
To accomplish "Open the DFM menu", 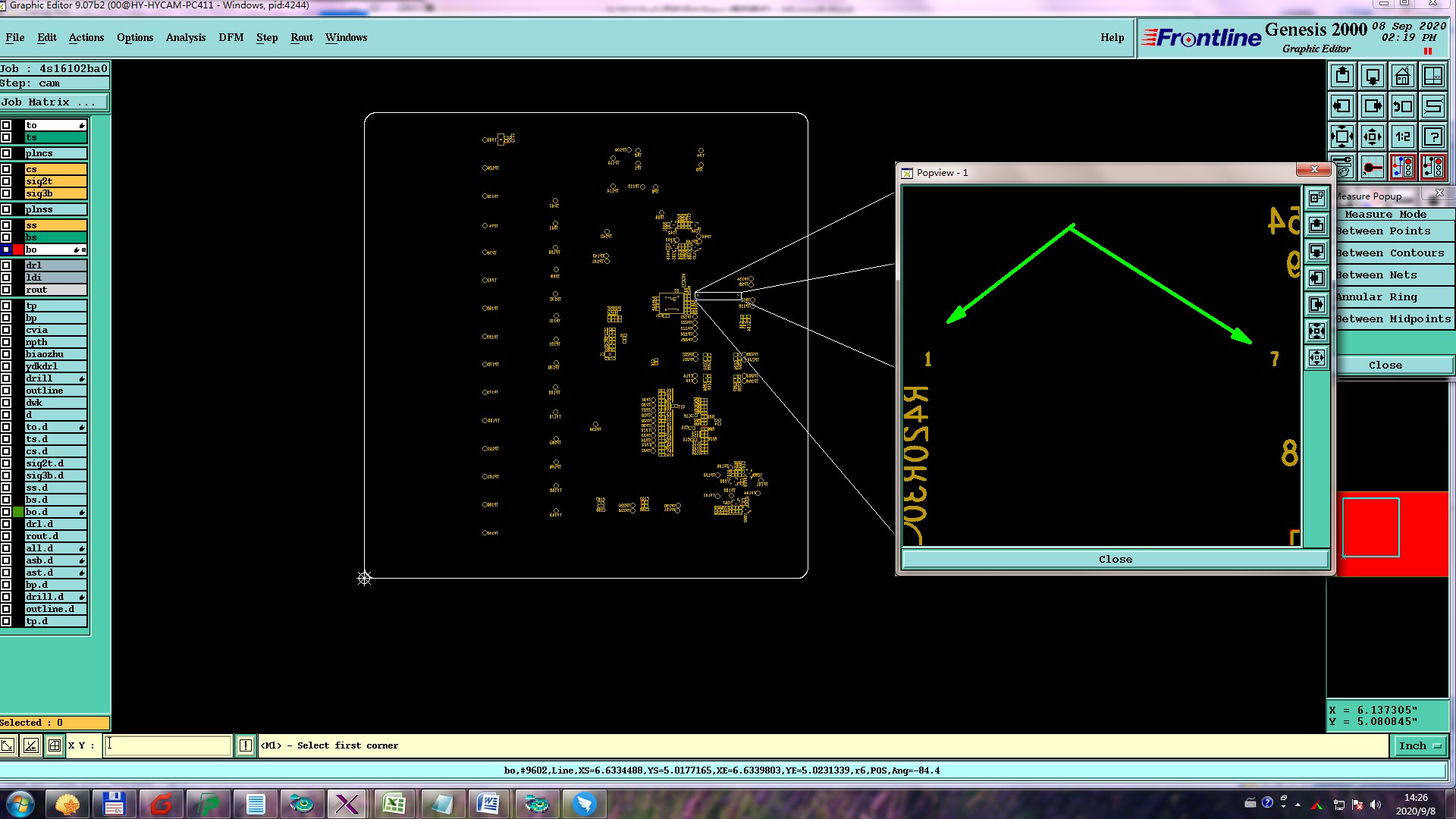I will [x=231, y=38].
